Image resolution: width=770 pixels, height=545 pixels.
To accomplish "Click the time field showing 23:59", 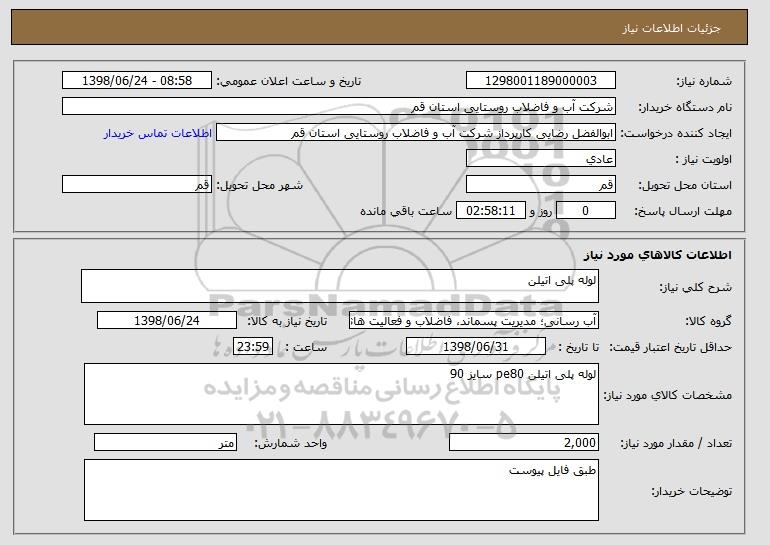I will click(253, 347).
